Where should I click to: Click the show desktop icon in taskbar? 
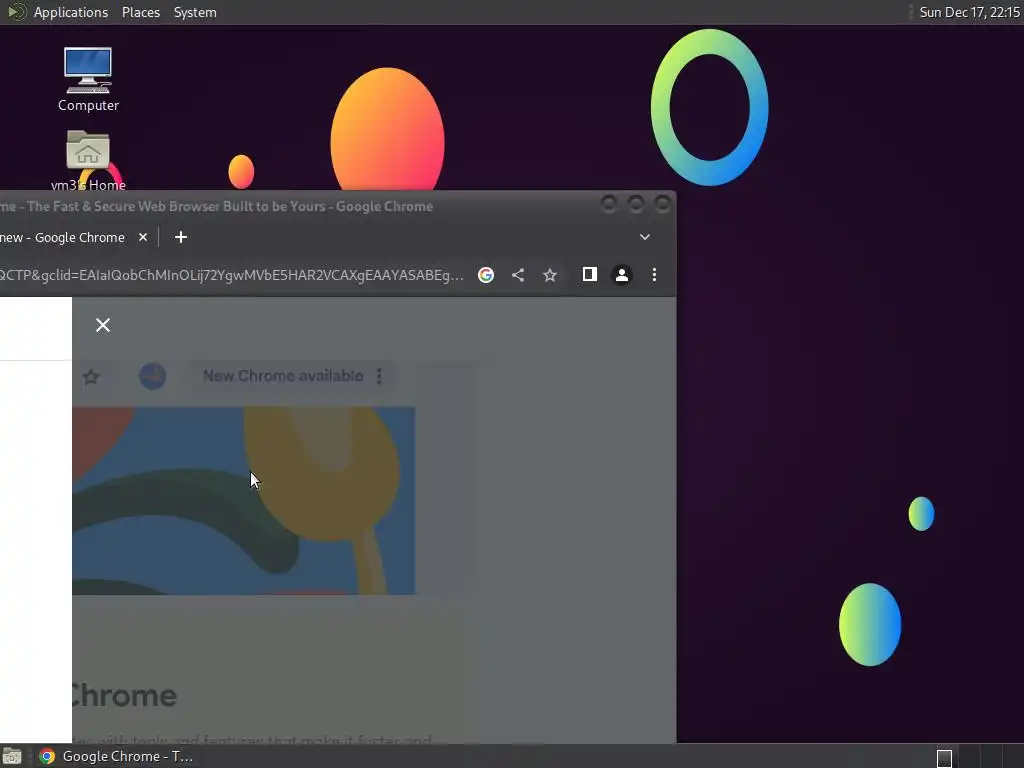tap(12, 756)
